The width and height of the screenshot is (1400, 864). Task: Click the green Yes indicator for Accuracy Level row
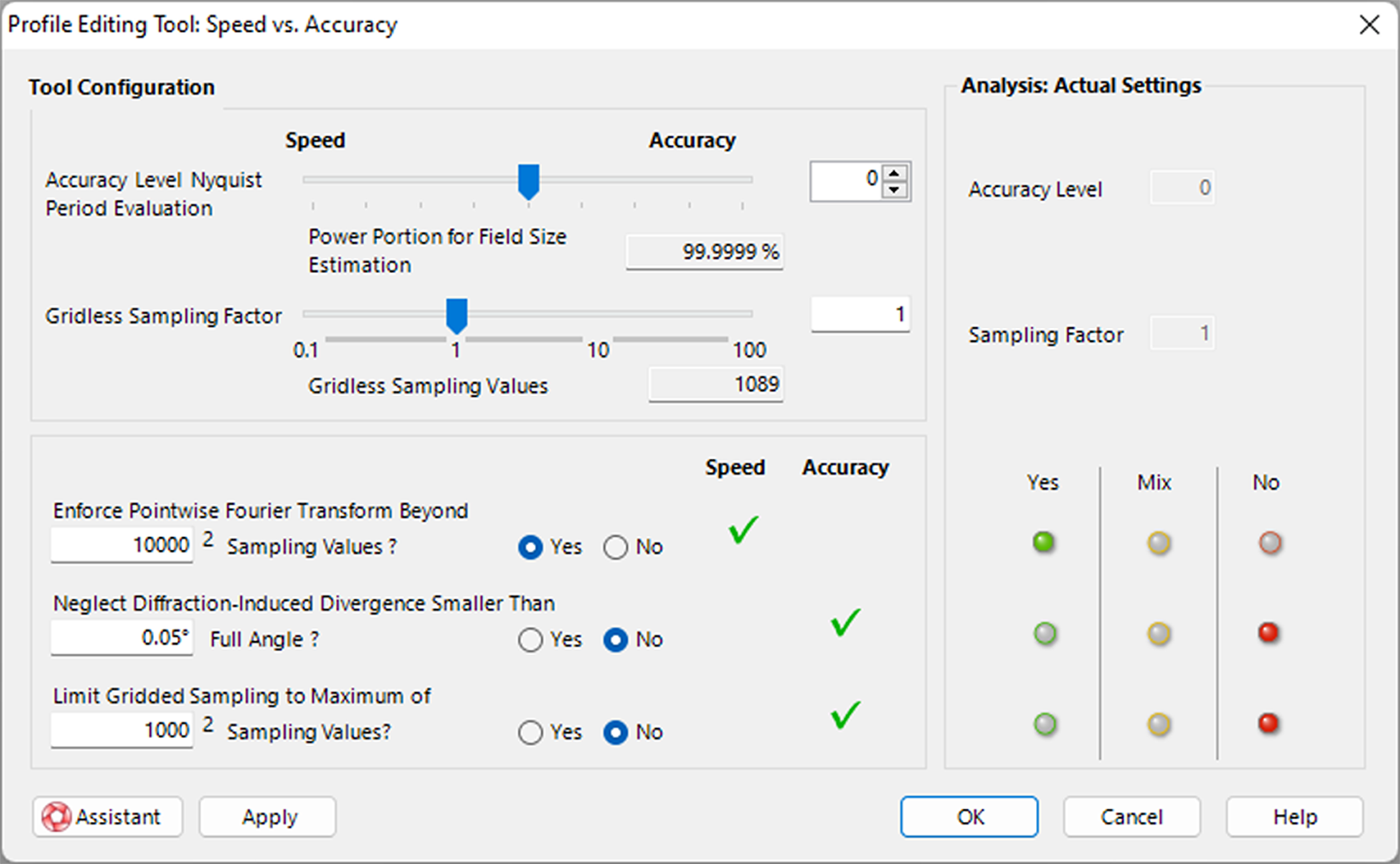pos(1043,542)
